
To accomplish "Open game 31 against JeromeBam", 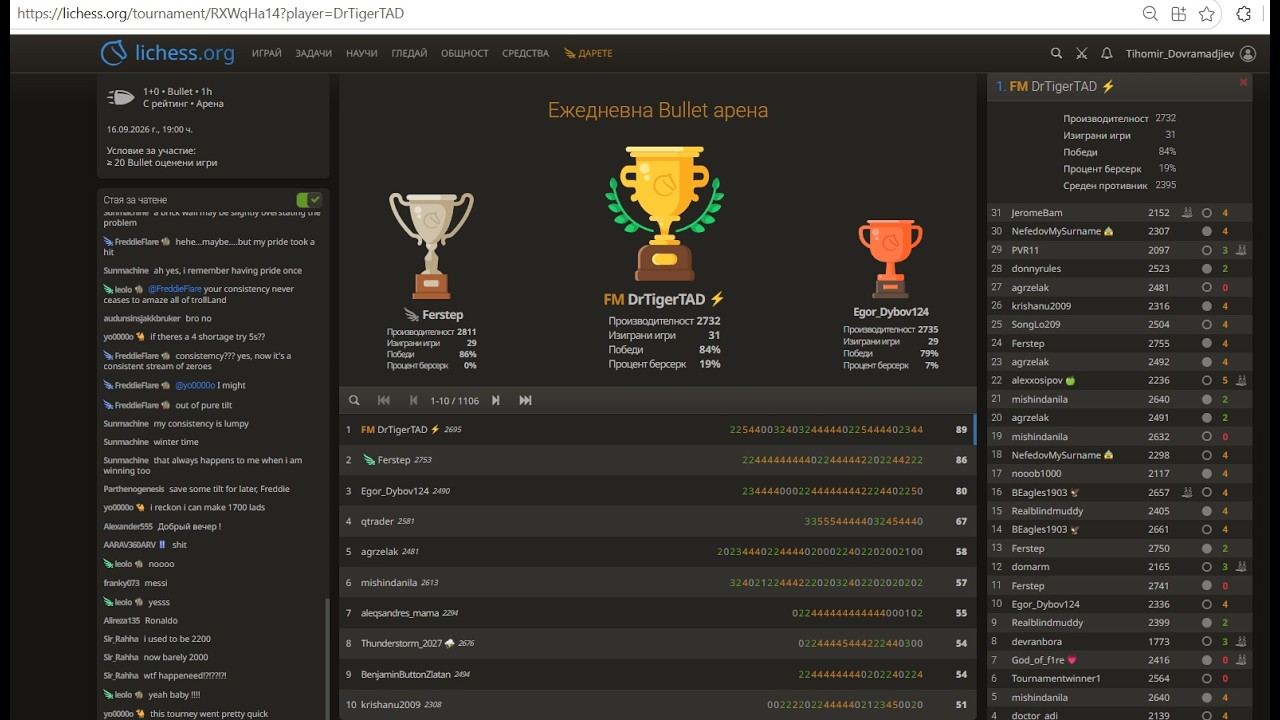I will tap(1119, 213).
